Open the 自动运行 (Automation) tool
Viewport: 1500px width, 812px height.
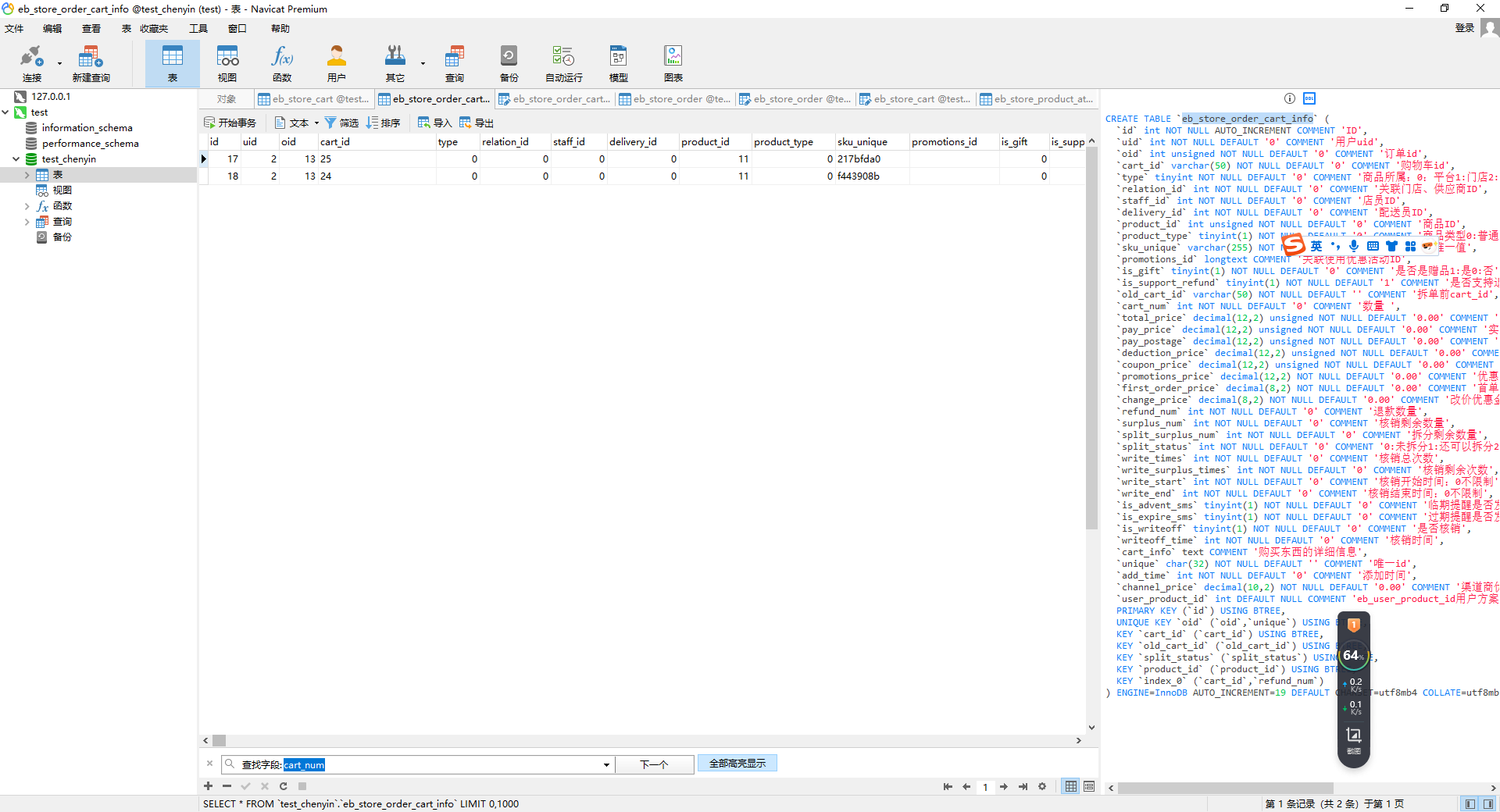[563, 62]
